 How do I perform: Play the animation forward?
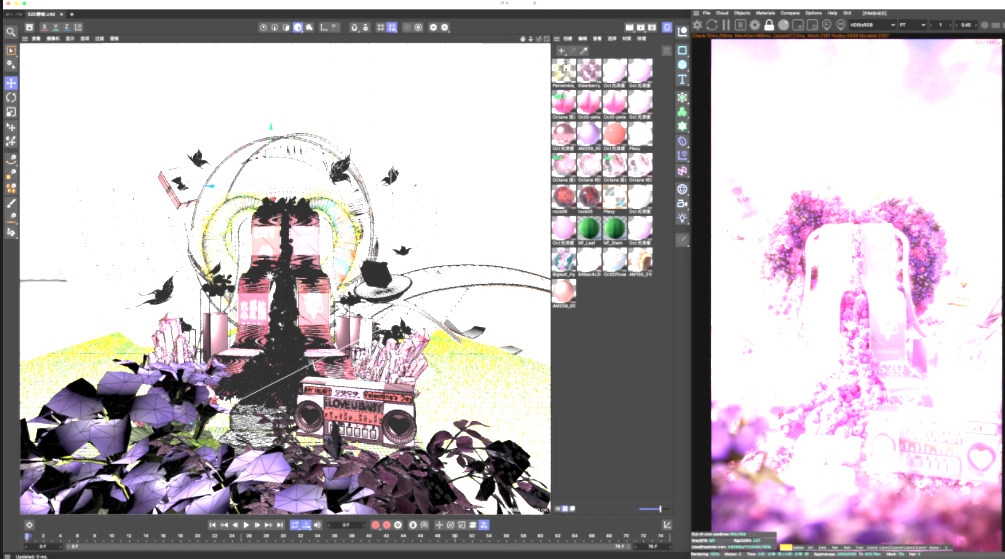[246, 525]
